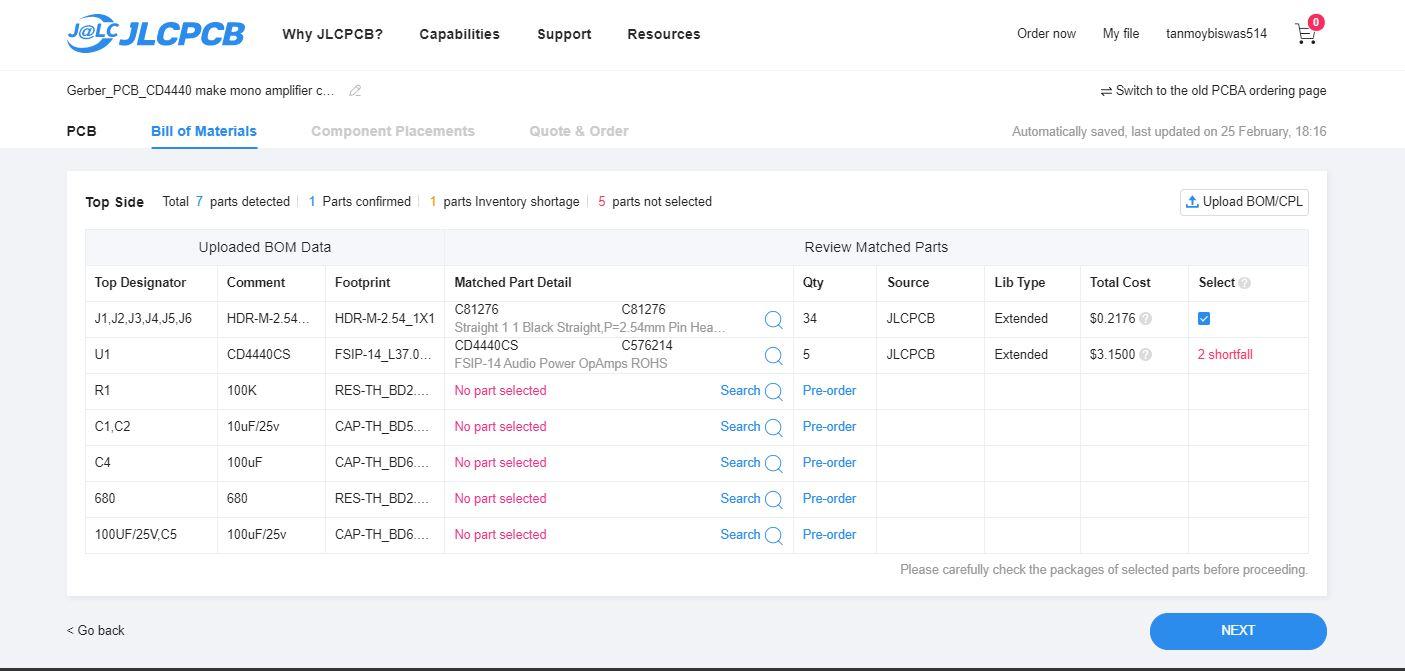Click the magnifier icon in 100UF/25V,C5 row

(x=773, y=535)
